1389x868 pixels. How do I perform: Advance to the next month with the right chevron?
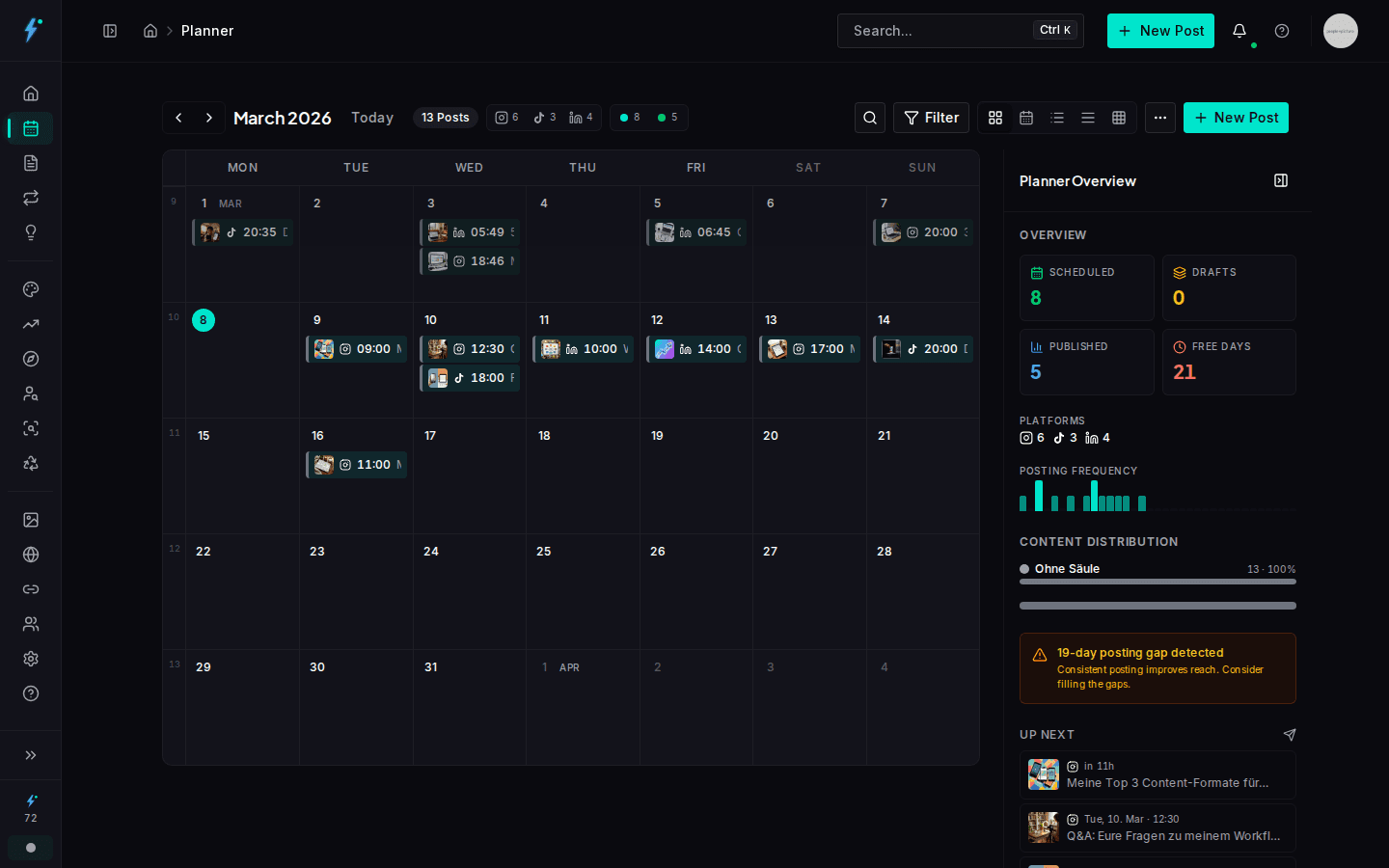tap(209, 118)
